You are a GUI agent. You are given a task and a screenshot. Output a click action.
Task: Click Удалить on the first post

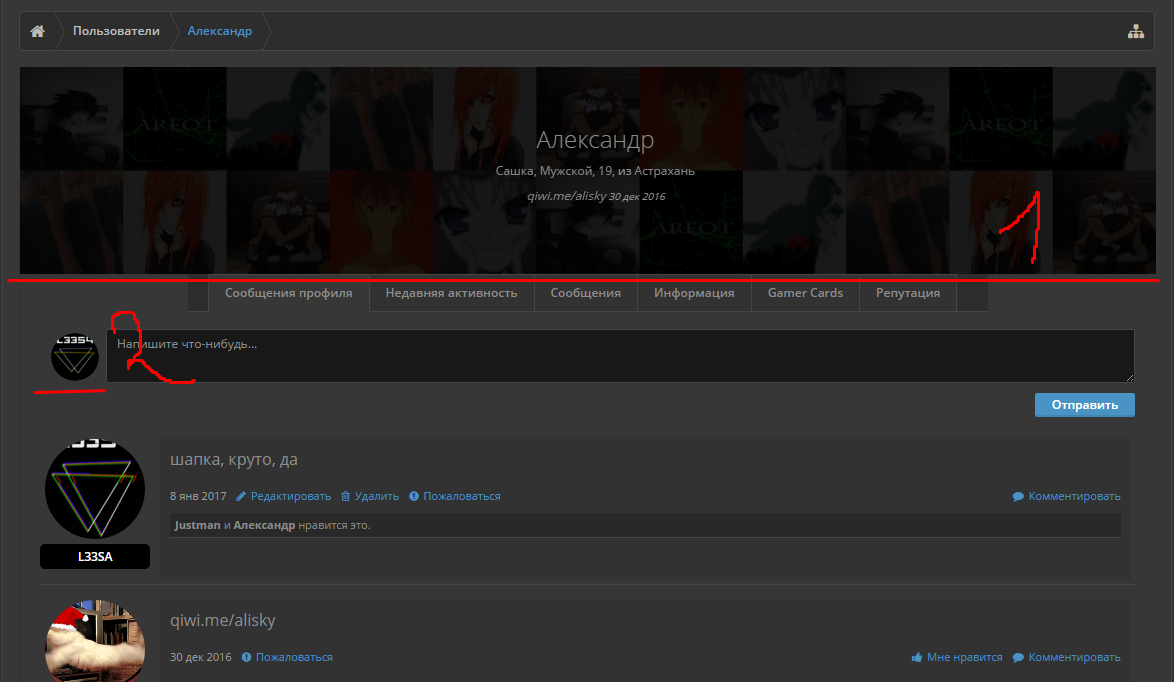point(377,496)
